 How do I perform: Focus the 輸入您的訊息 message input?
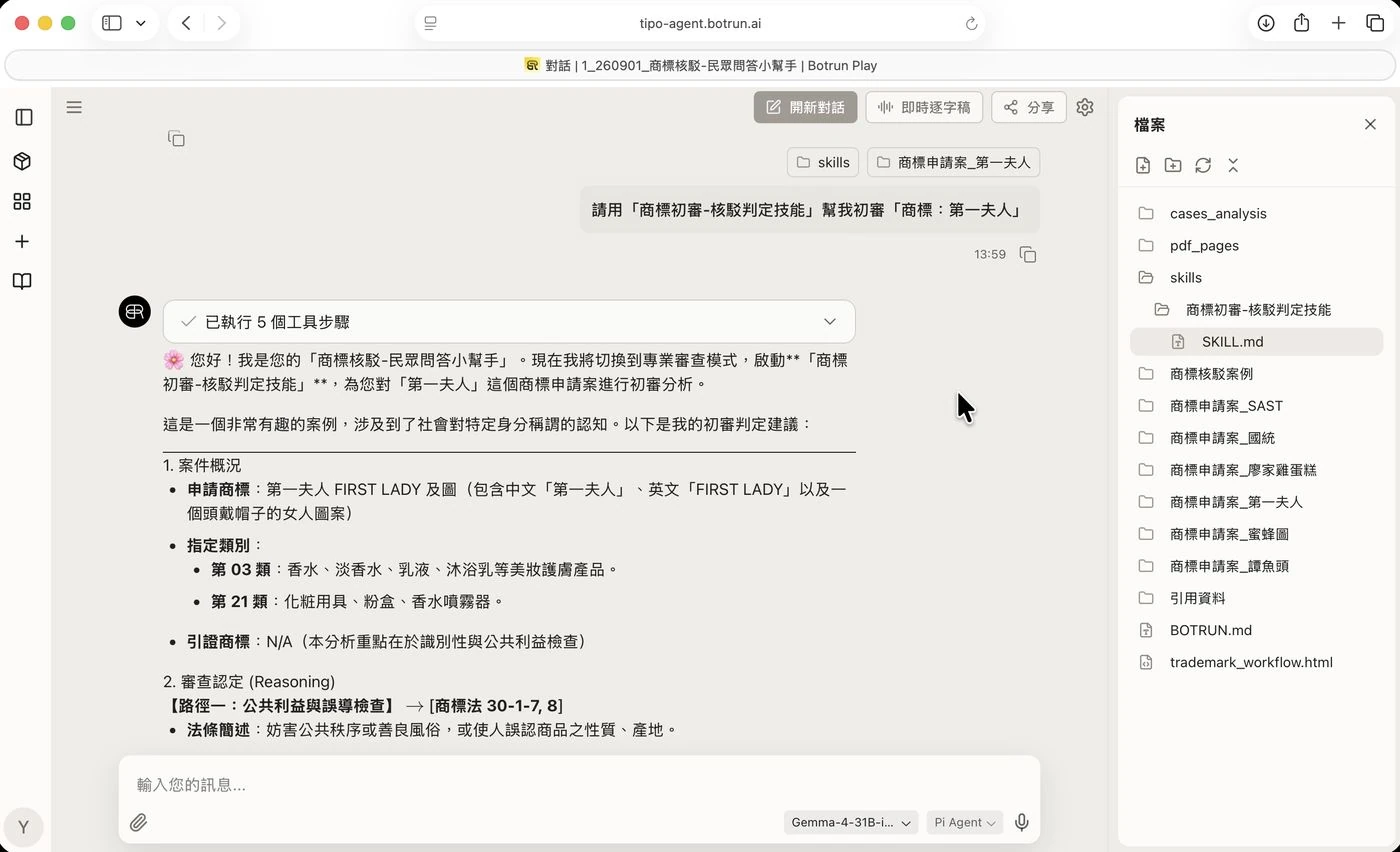pos(579,784)
